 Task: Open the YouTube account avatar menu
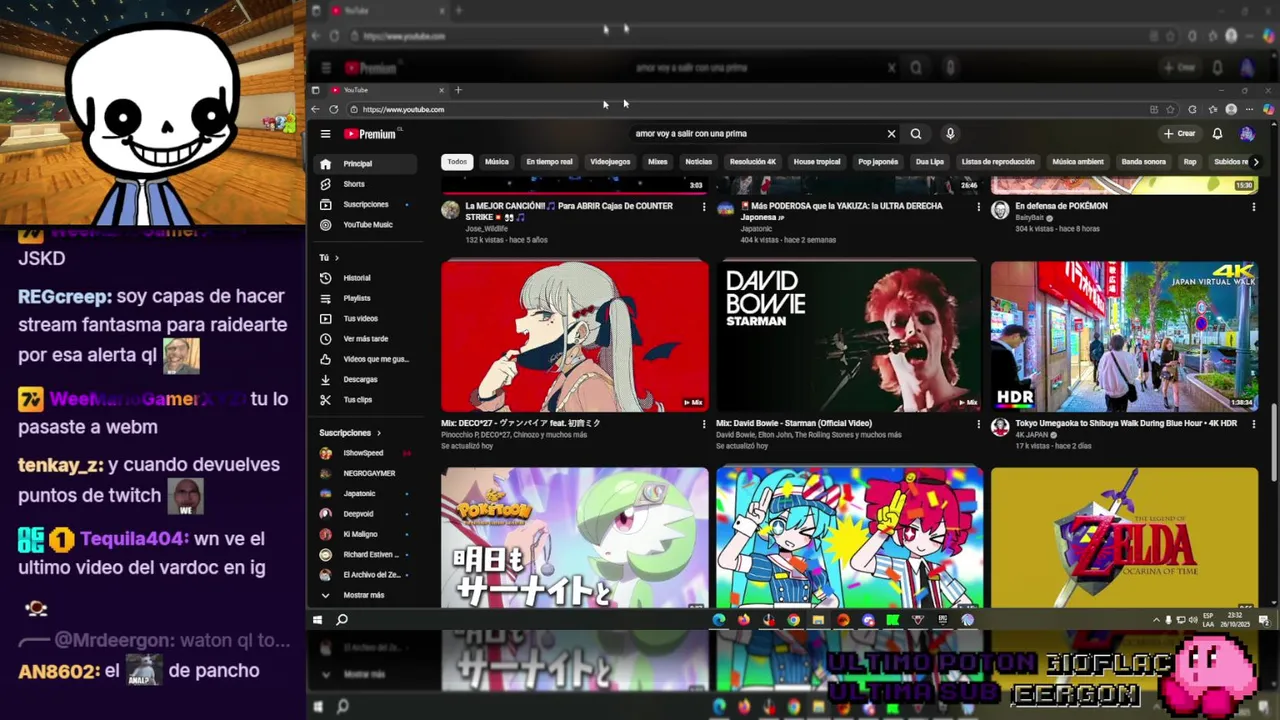click(1247, 134)
